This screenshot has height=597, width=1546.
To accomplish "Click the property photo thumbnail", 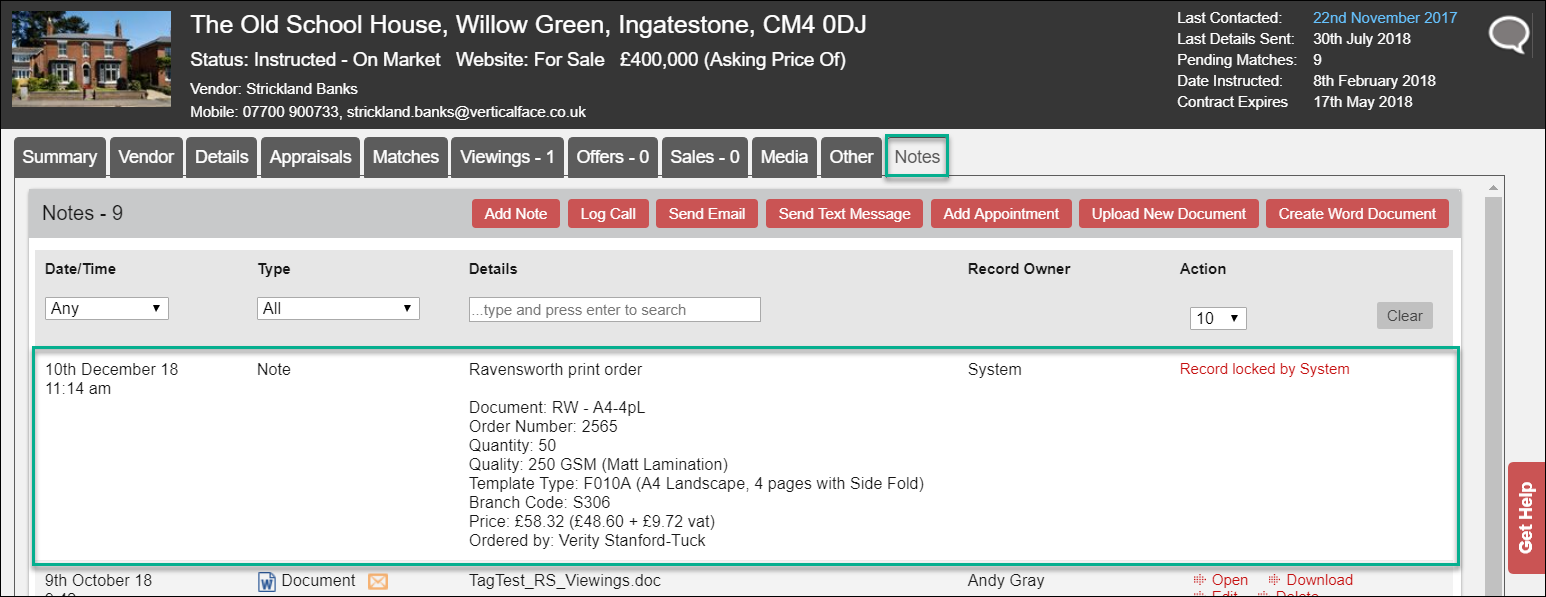I will pos(91,59).
